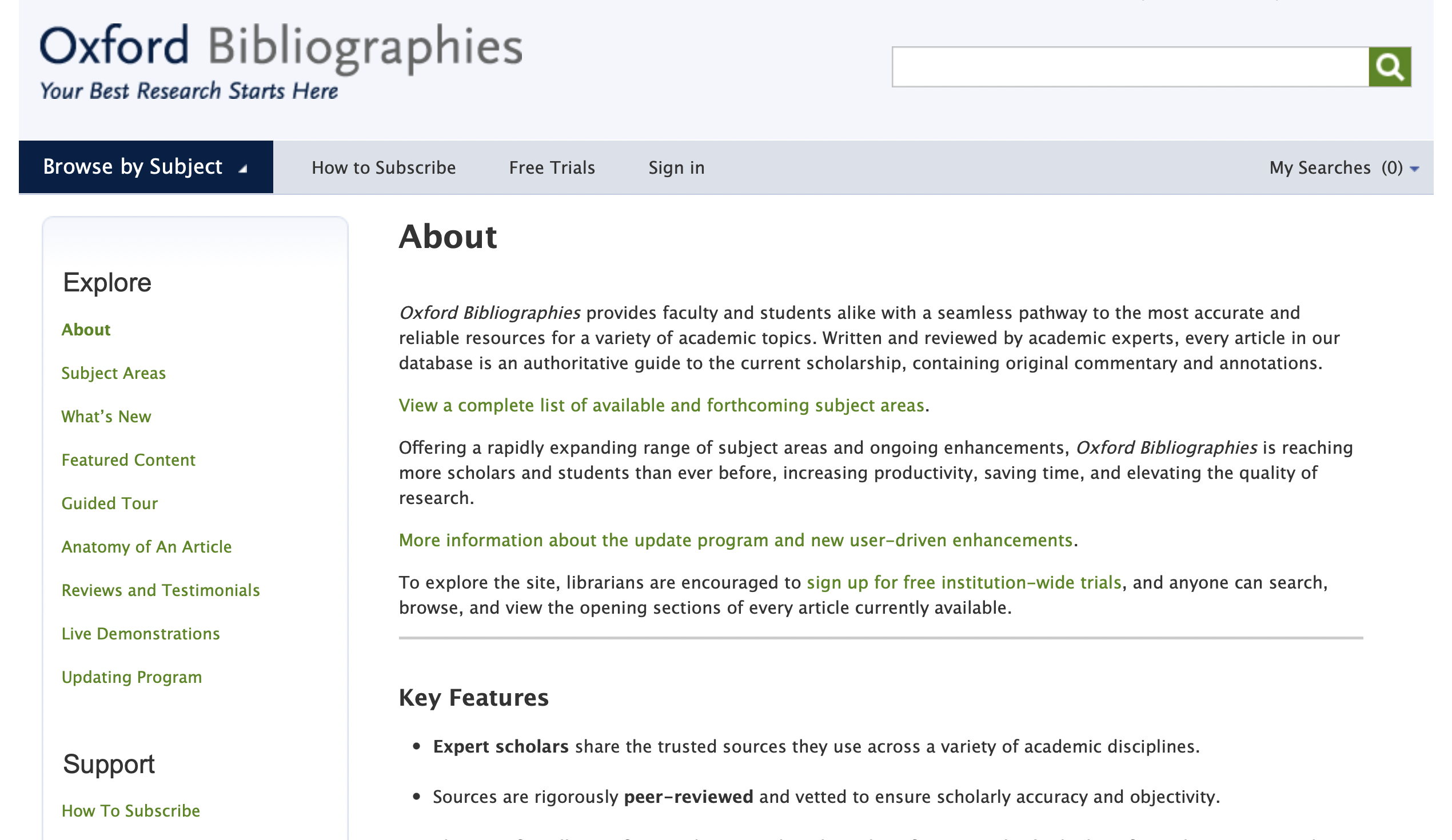This screenshot has height=840, width=1452.
Task: Click the Key Features heading
Action: pyautogui.click(x=474, y=698)
